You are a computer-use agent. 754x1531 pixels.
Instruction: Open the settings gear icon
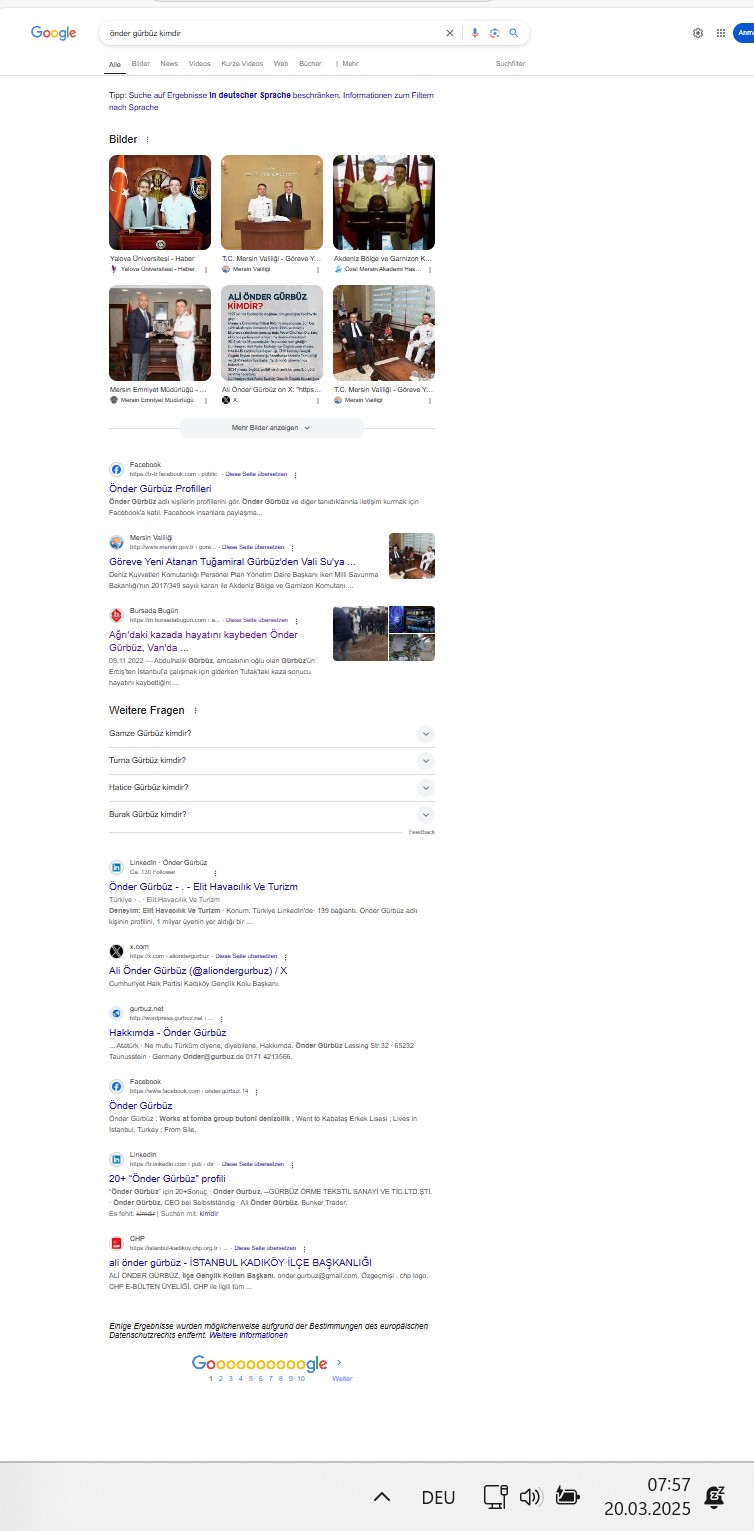698,33
